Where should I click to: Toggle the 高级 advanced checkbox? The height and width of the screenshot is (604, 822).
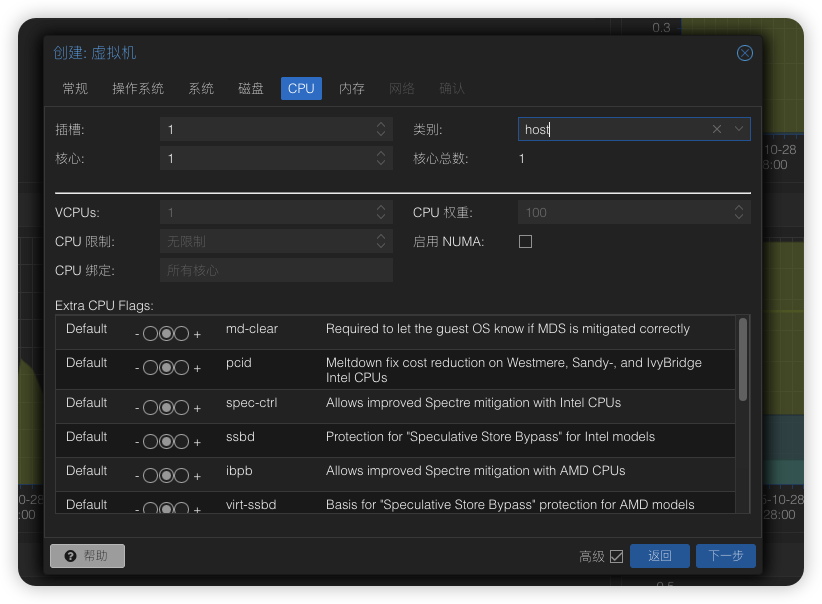(616, 556)
